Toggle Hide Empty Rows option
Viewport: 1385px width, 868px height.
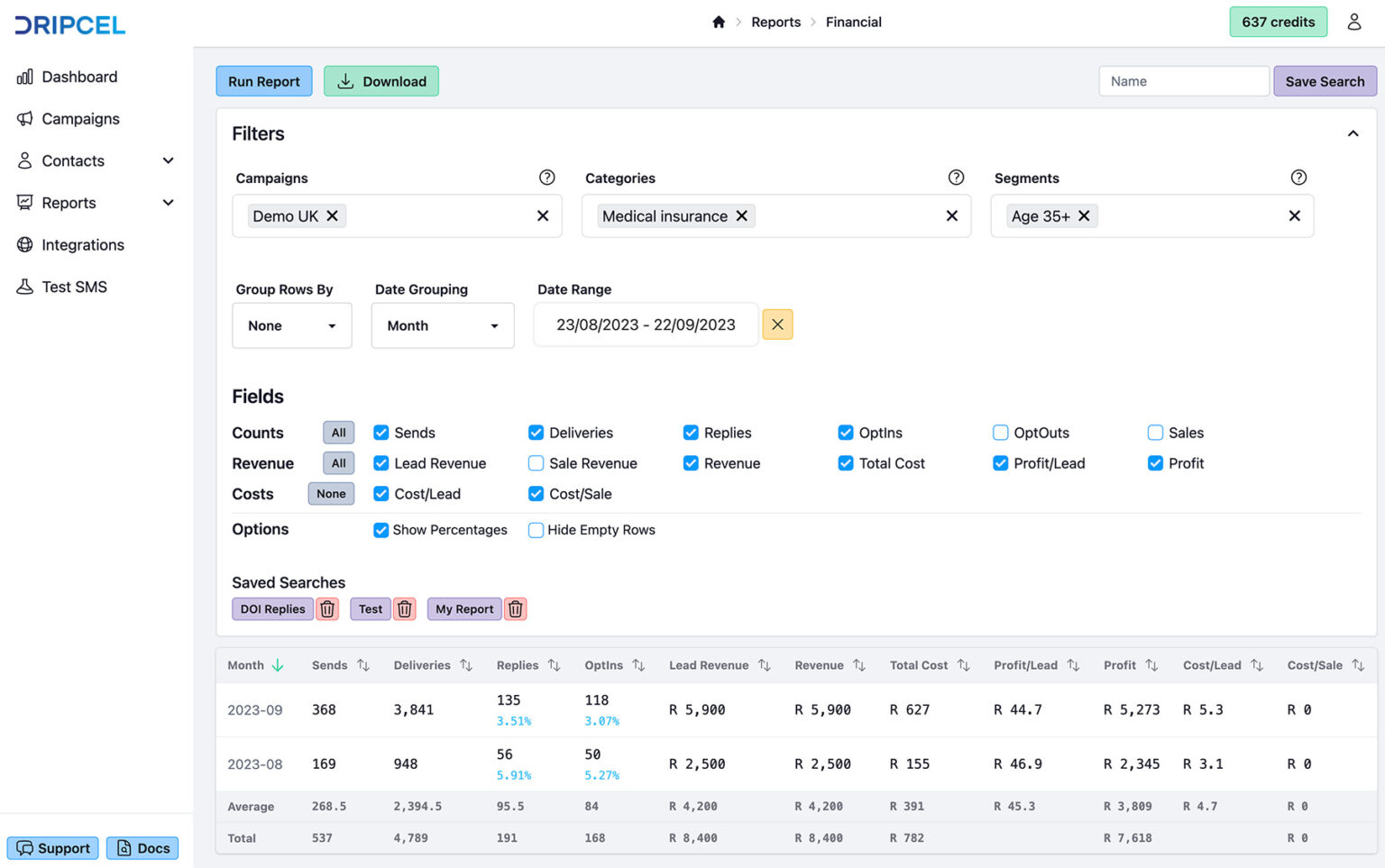tap(536, 530)
